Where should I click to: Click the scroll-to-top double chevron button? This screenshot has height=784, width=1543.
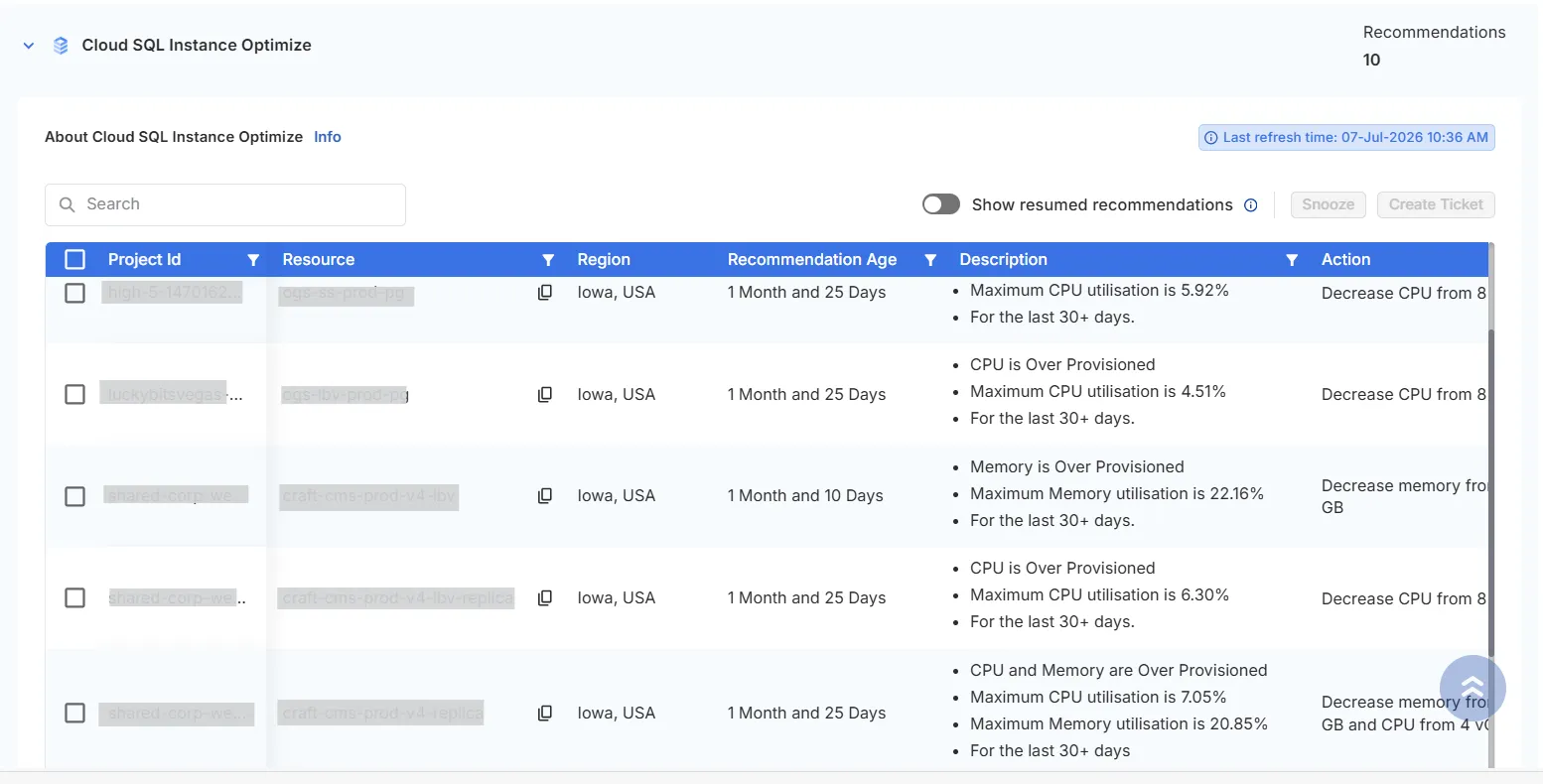point(1473,688)
